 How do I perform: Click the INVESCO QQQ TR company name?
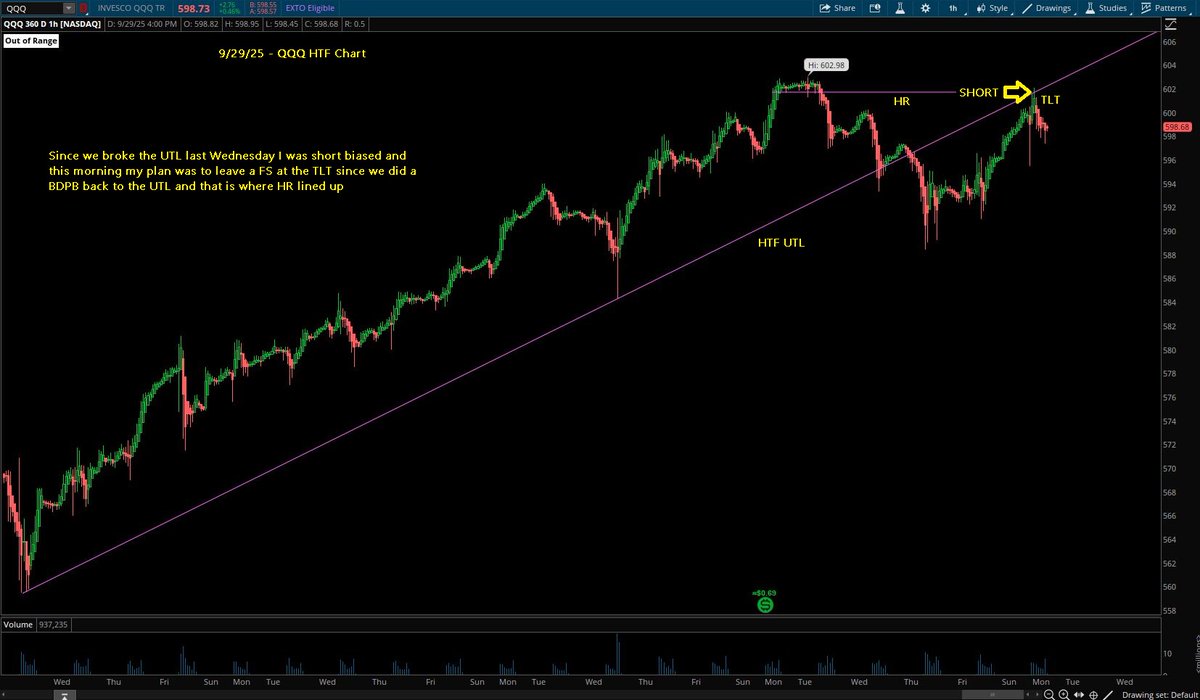[x=131, y=9]
